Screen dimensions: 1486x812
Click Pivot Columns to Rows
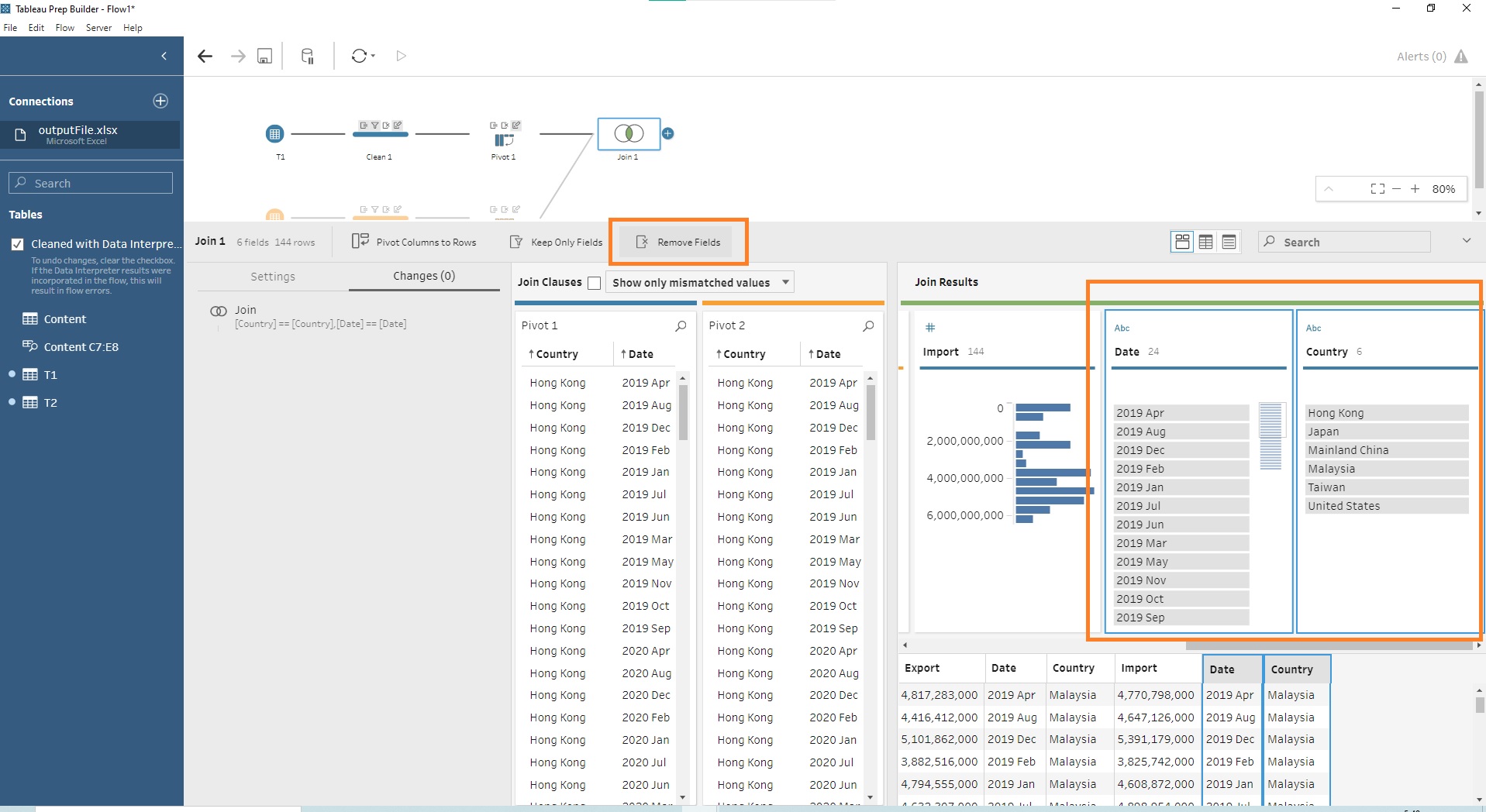[414, 242]
